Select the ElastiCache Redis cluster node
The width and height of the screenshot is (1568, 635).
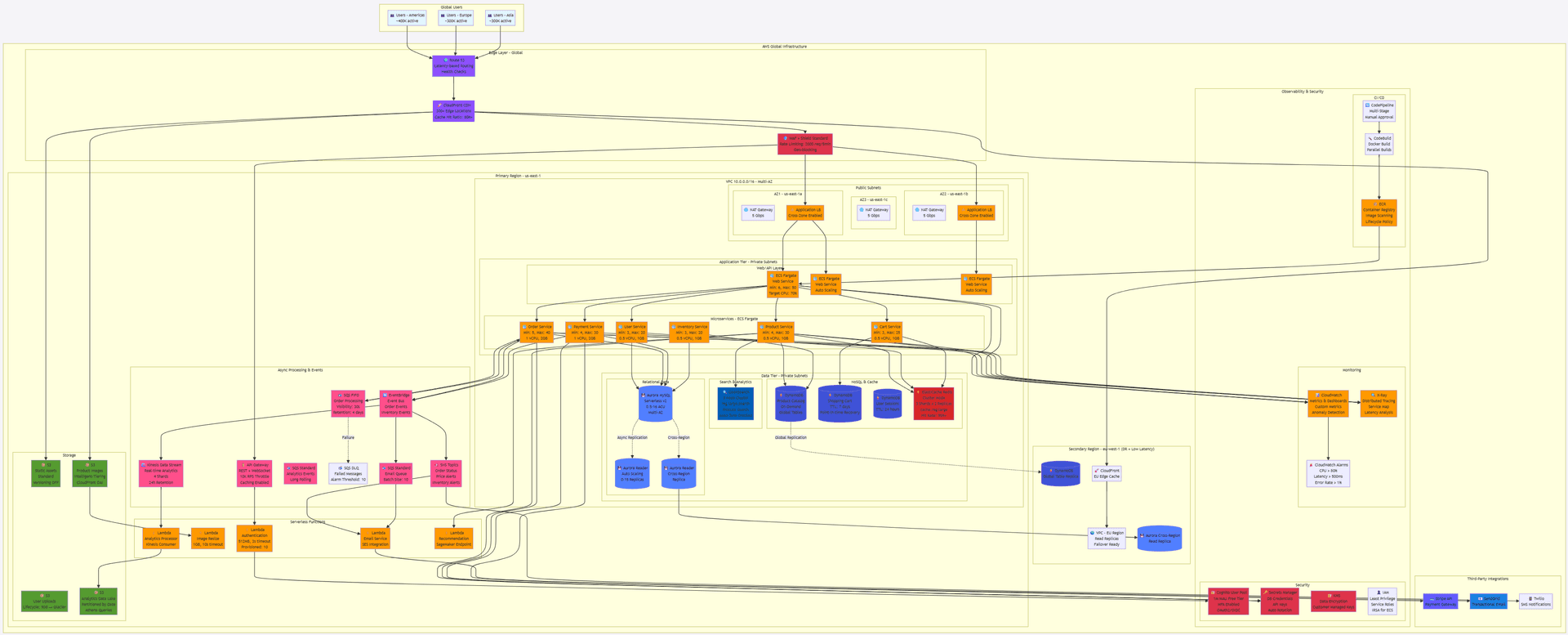tap(933, 404)
